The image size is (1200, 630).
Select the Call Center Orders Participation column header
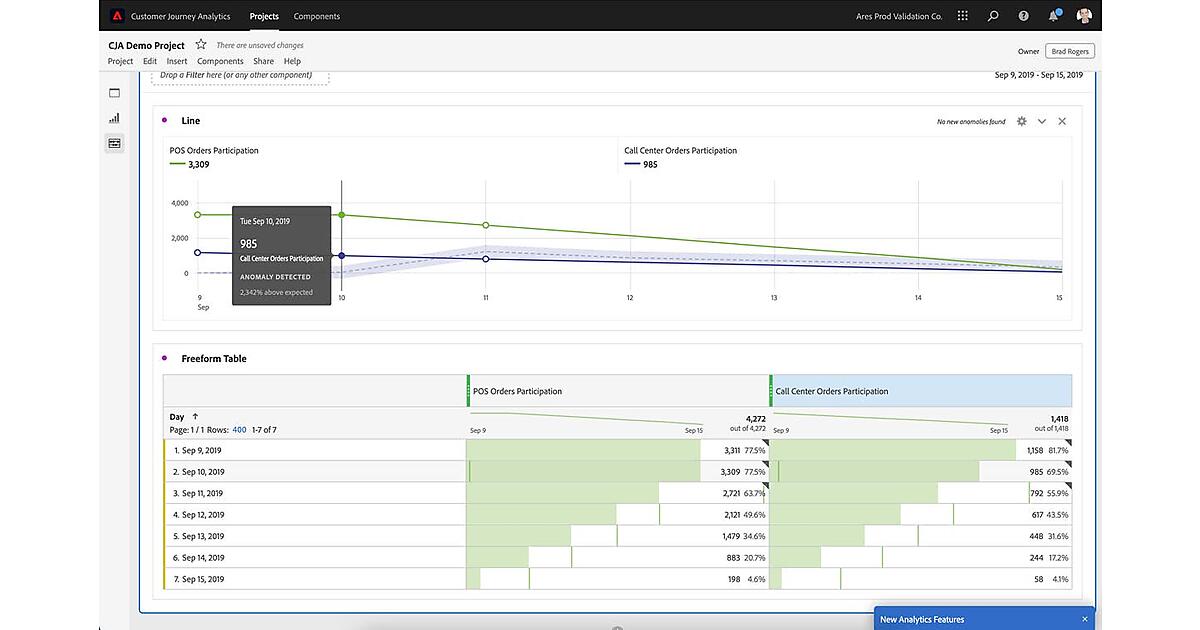(x=920, y=391)
